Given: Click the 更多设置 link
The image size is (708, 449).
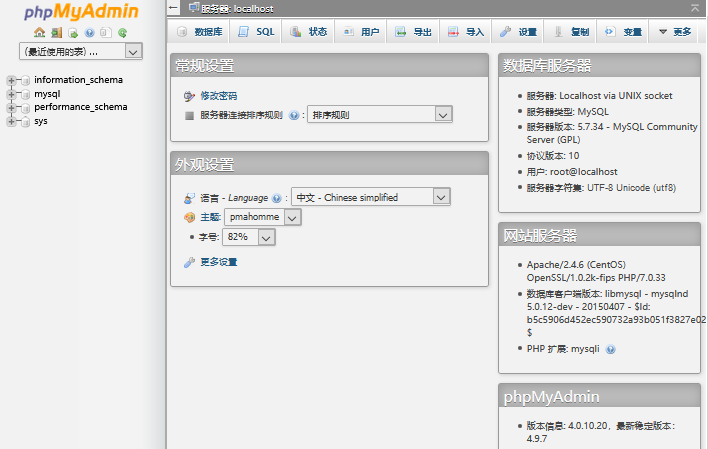Looking at the screenshot, I should (219, 262).
